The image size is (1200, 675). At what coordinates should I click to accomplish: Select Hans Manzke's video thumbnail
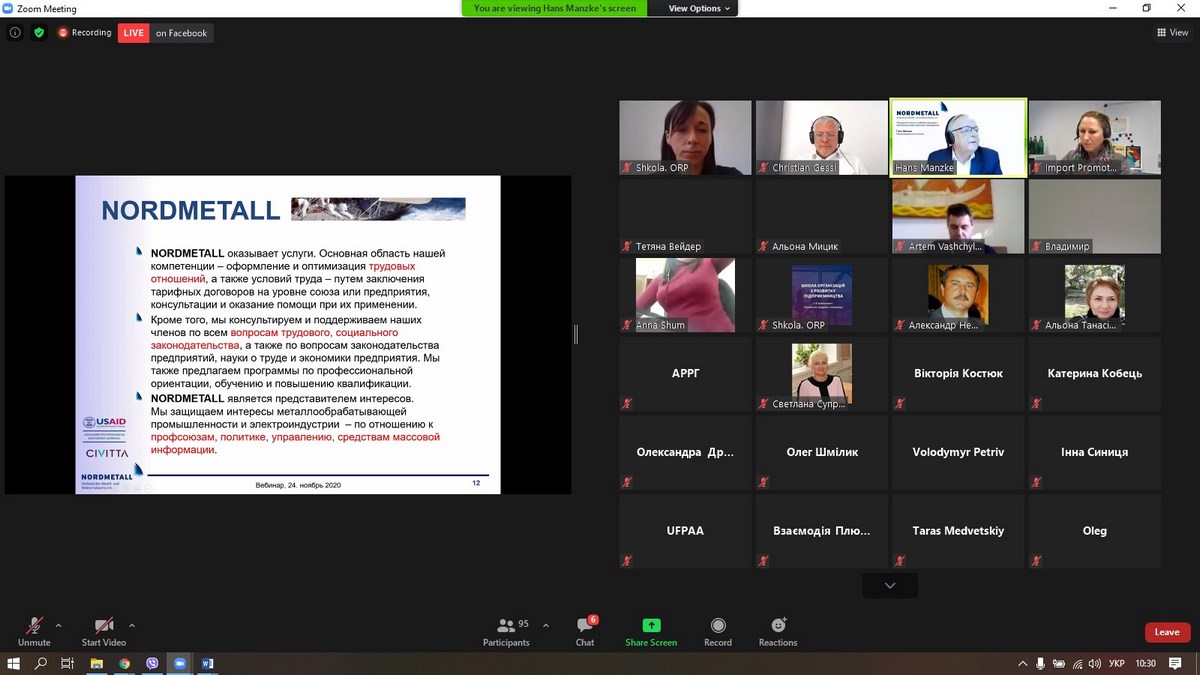958,137
